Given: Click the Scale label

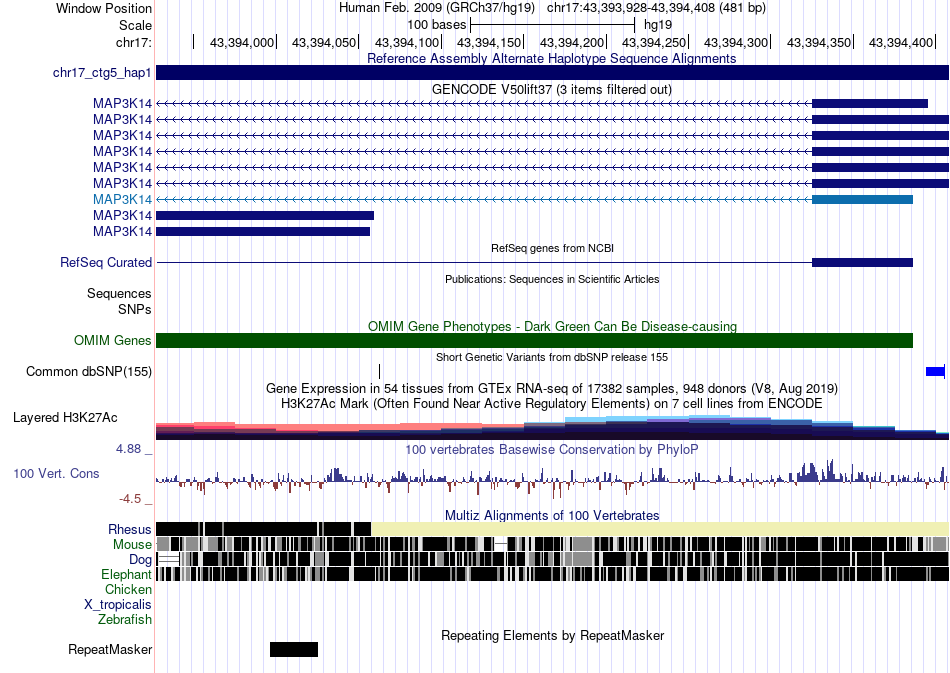Looking at the screenshot, I should tap(135, 25).
